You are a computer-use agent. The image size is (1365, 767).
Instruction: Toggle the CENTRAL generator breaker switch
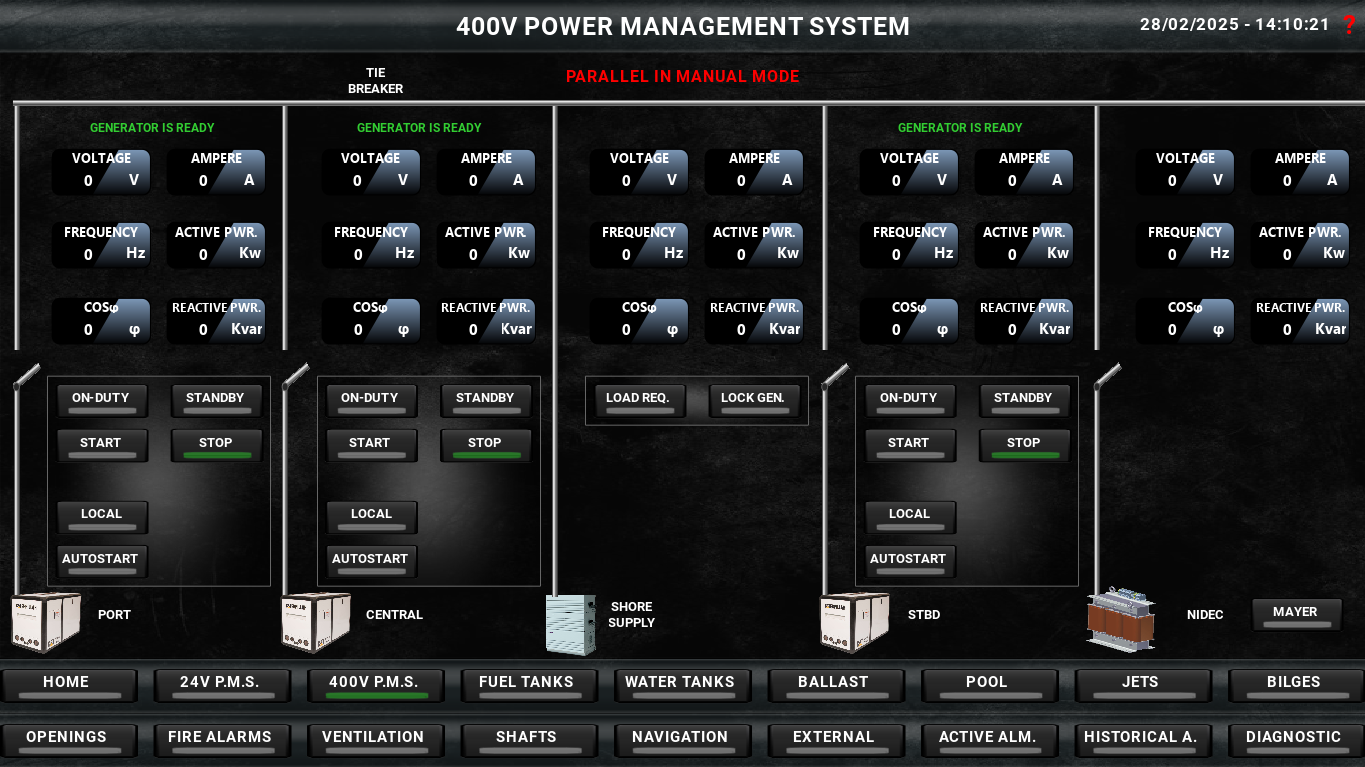click(296, 377)
